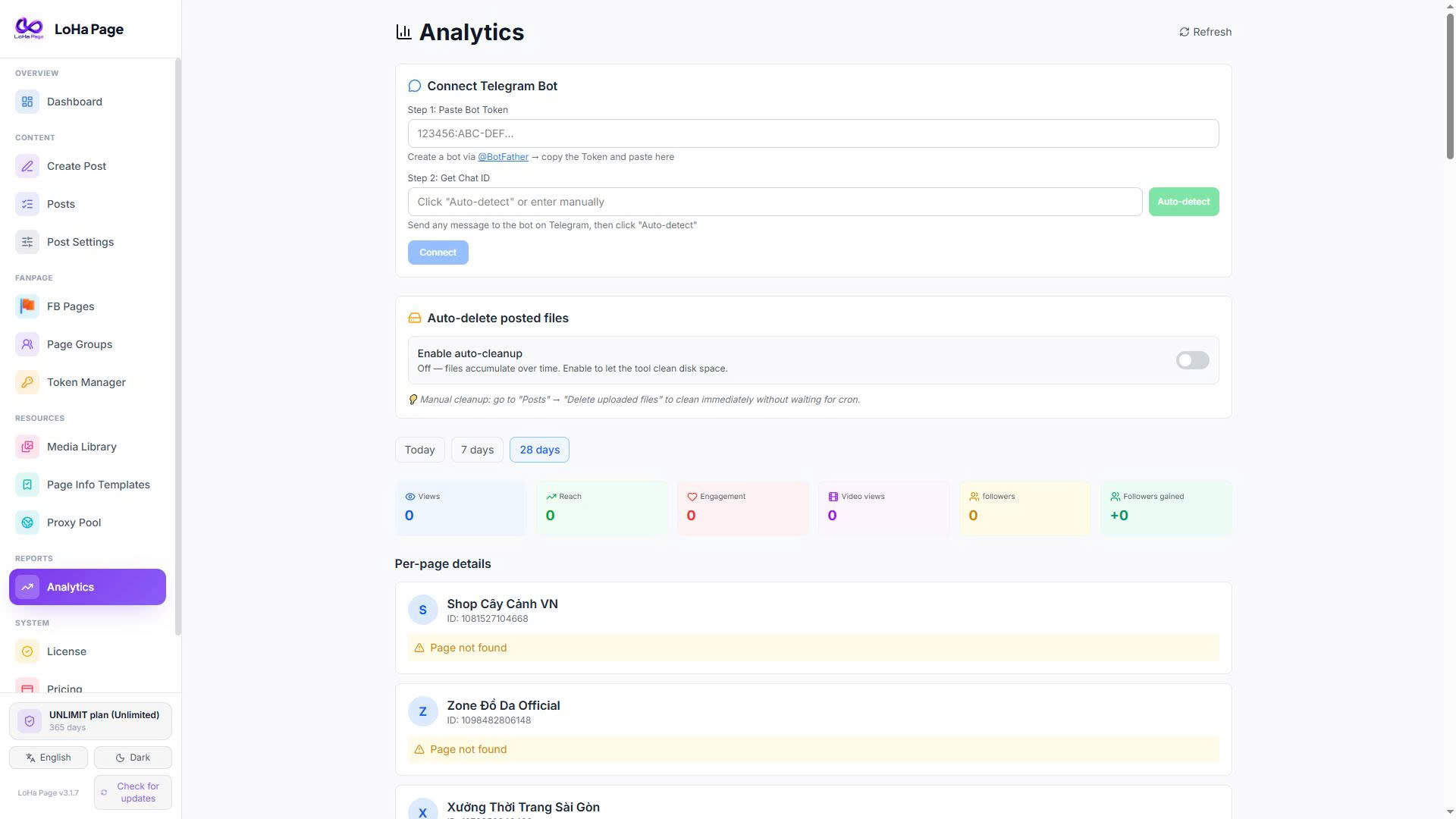Click the warning icon under Shop Cây Cảnh VN

[419, 648]
